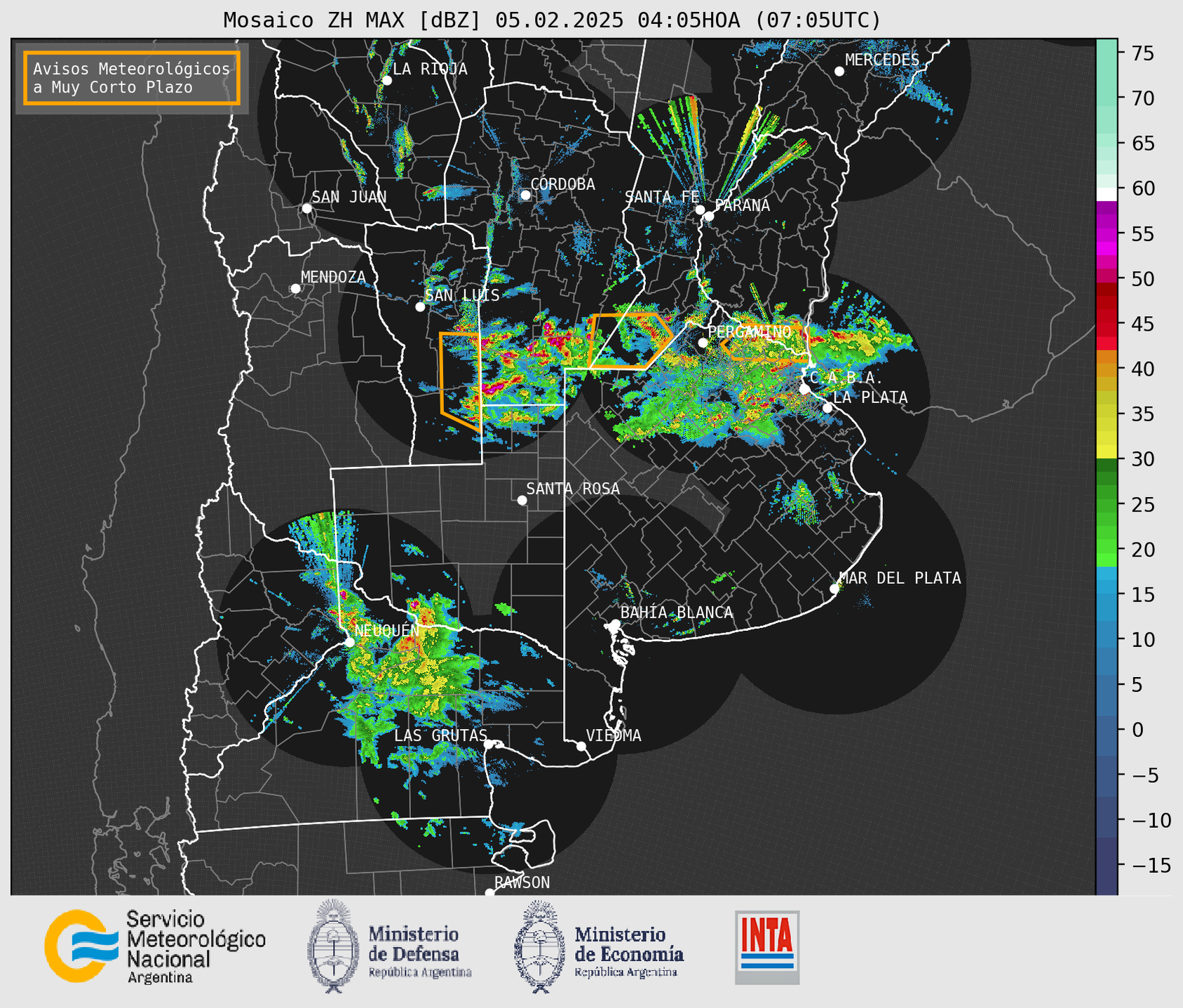
Task: Click the NEUQUÉN city label
Action: 387,630
